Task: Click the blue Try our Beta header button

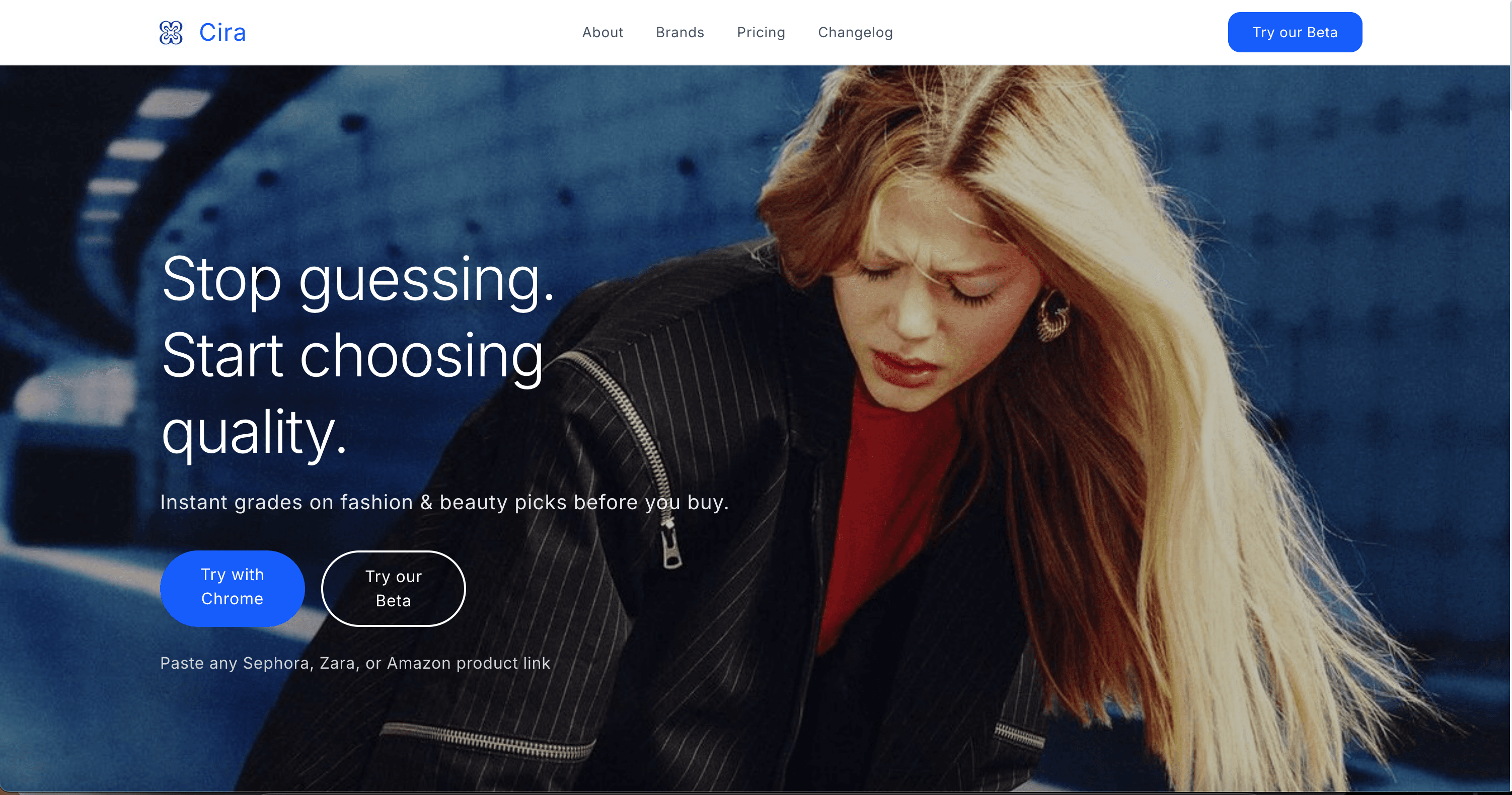Action: (x=1294, y=32)
